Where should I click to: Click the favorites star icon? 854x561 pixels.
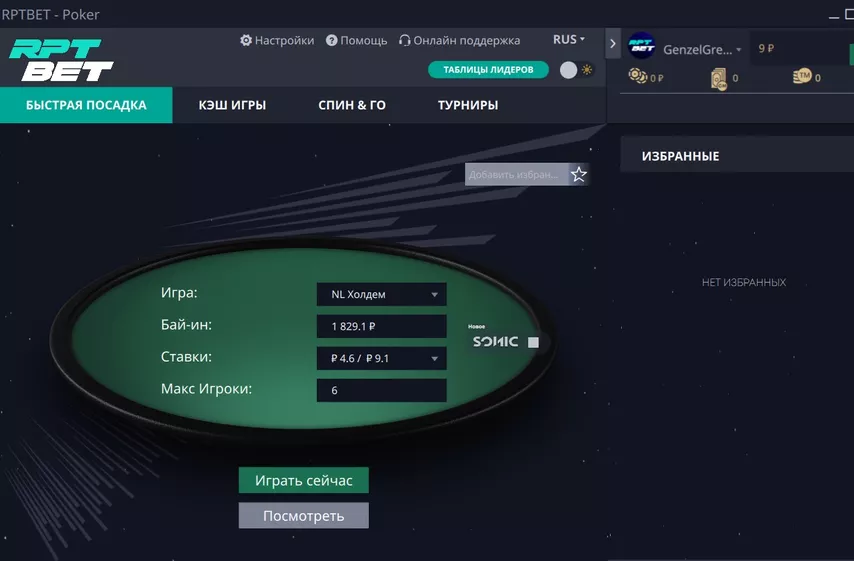tap(578, 174)
